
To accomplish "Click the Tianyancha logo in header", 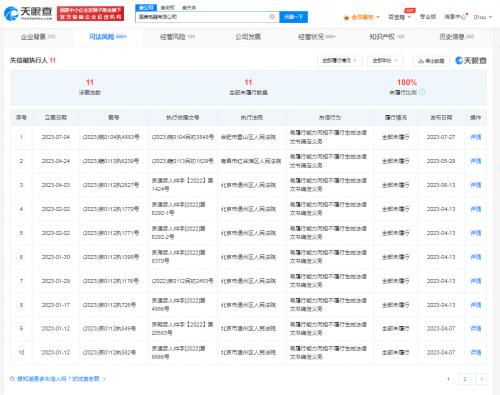I will pos(28,14).
